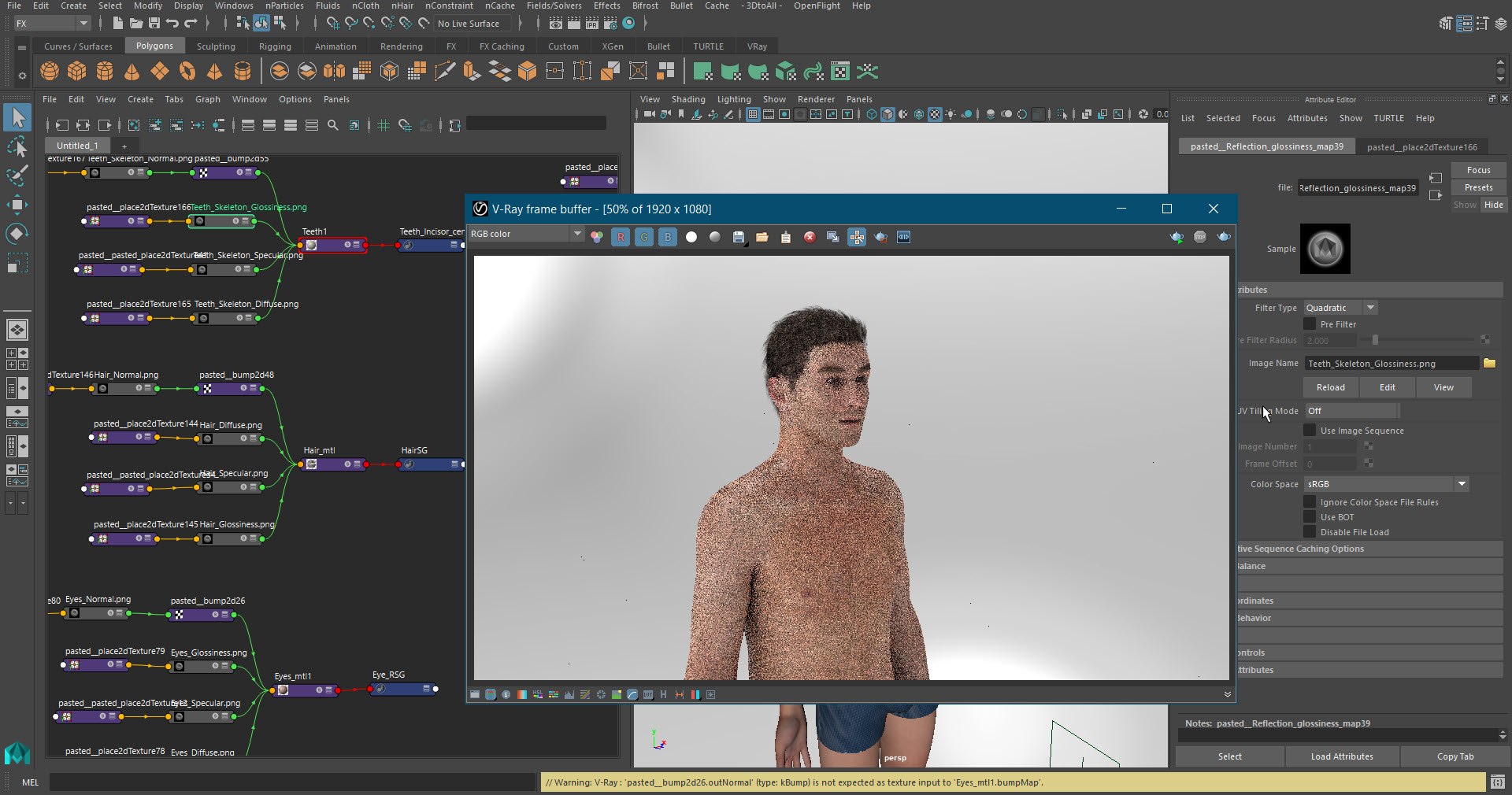Click the Edit image button

point(1387,387)
